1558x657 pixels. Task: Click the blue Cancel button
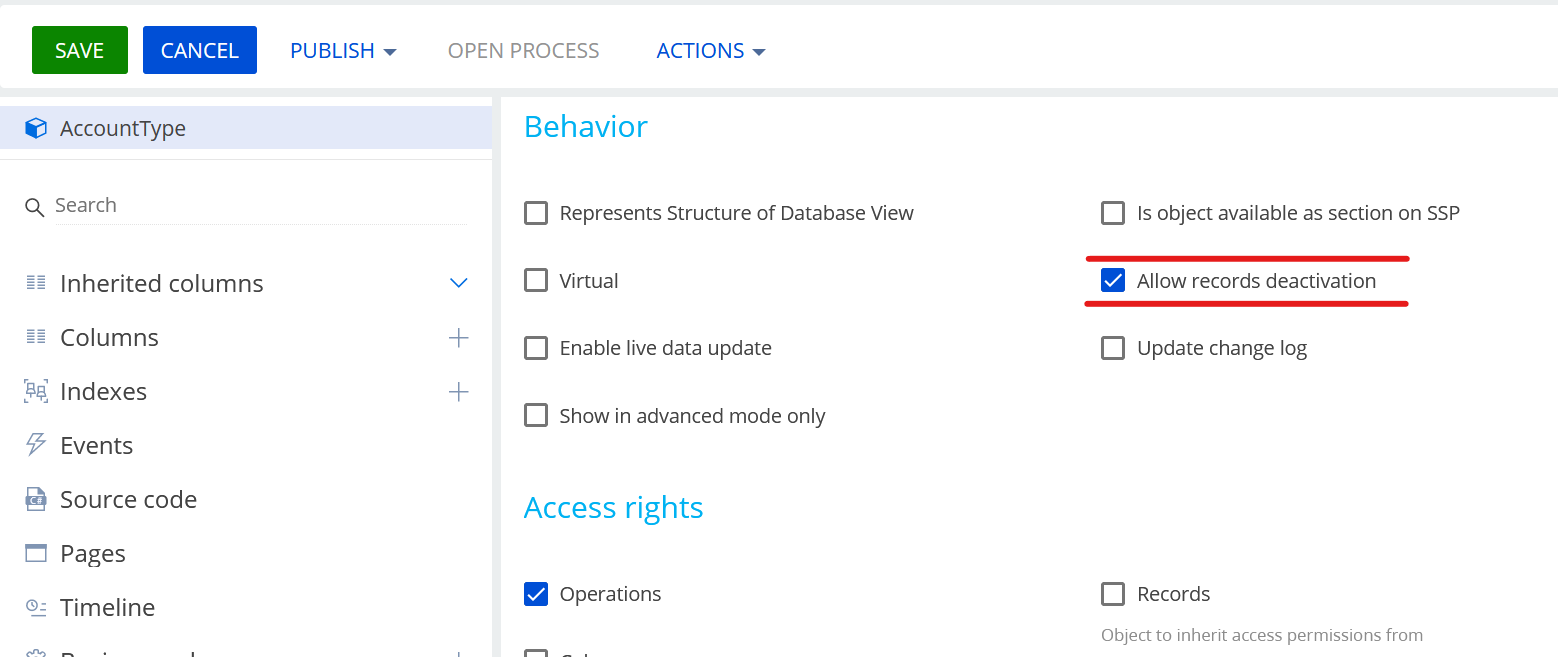coord(200,51)
